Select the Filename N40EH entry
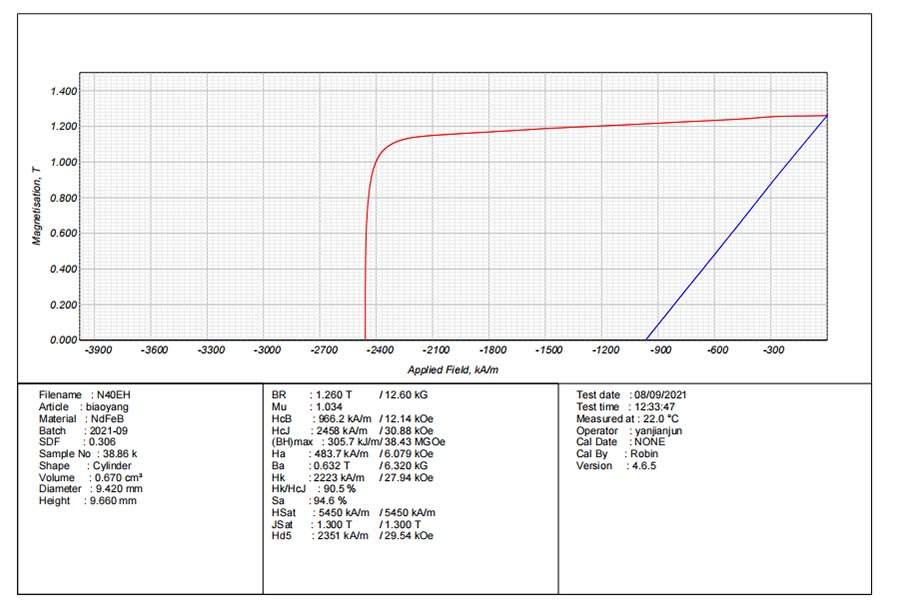The image size is (900, 616). click(x=85, y=395)
